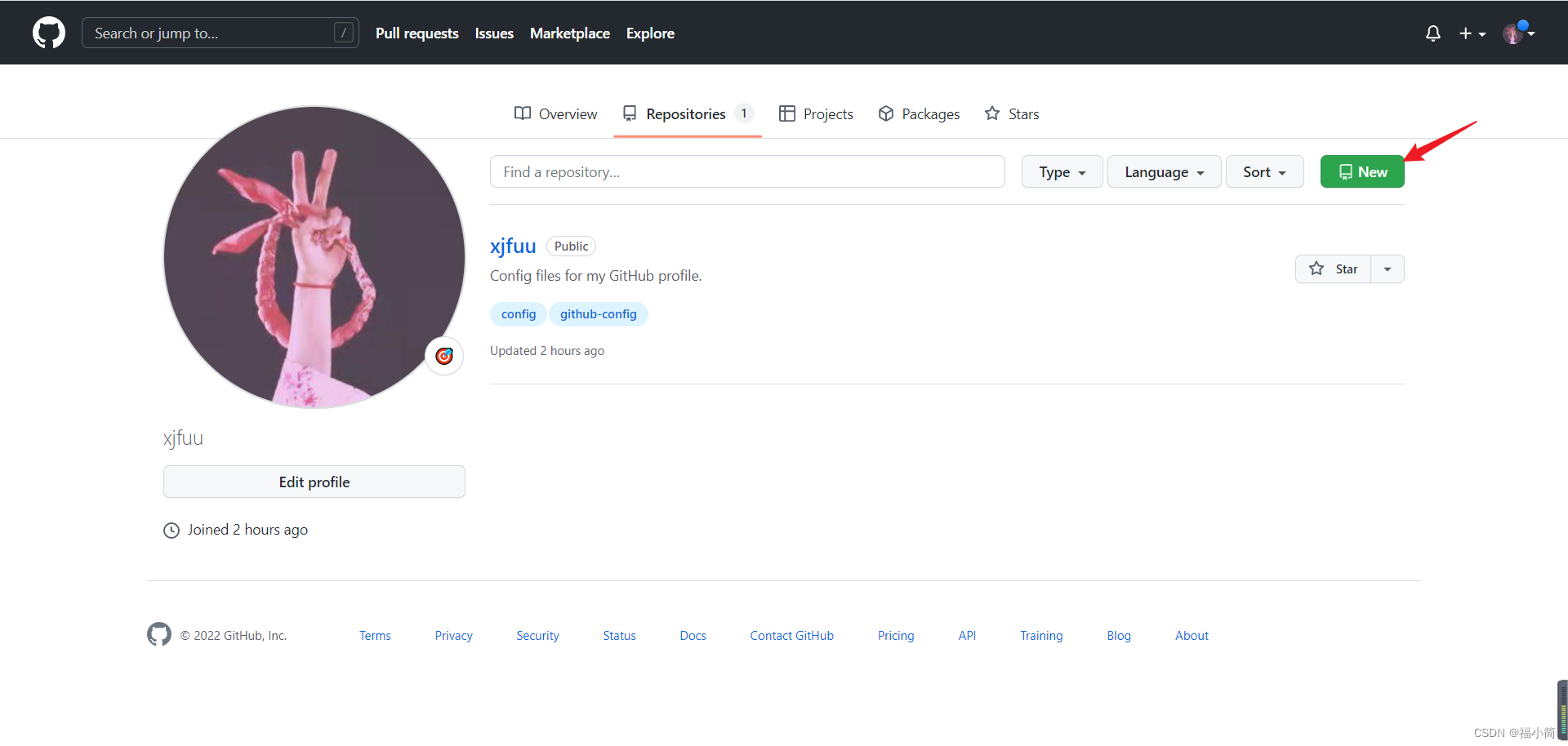Click the slash shortcut key icon in search

(344, 33)
